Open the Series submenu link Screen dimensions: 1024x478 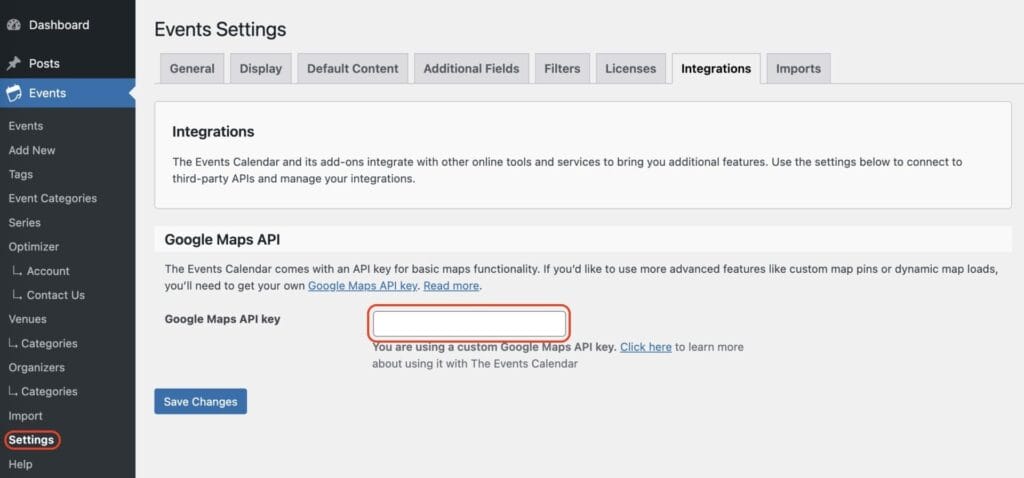pos(25,223)
